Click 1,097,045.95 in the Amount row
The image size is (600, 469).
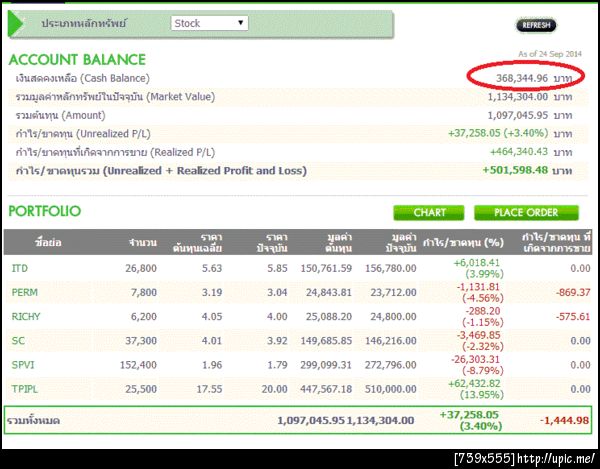(517, 115)
